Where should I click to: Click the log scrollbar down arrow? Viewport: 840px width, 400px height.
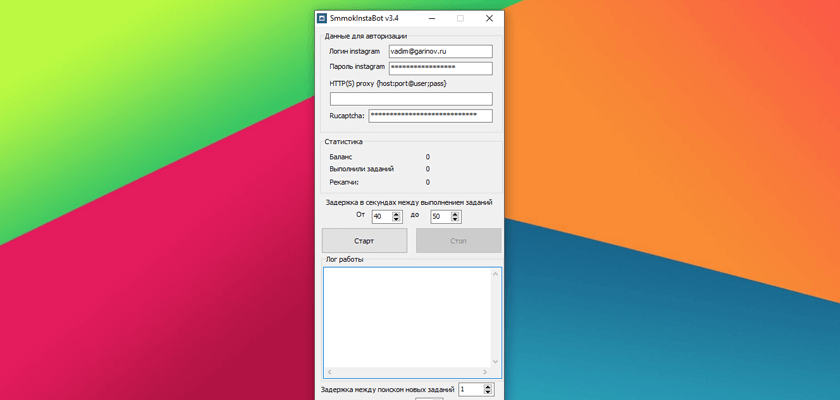point(495,361)
